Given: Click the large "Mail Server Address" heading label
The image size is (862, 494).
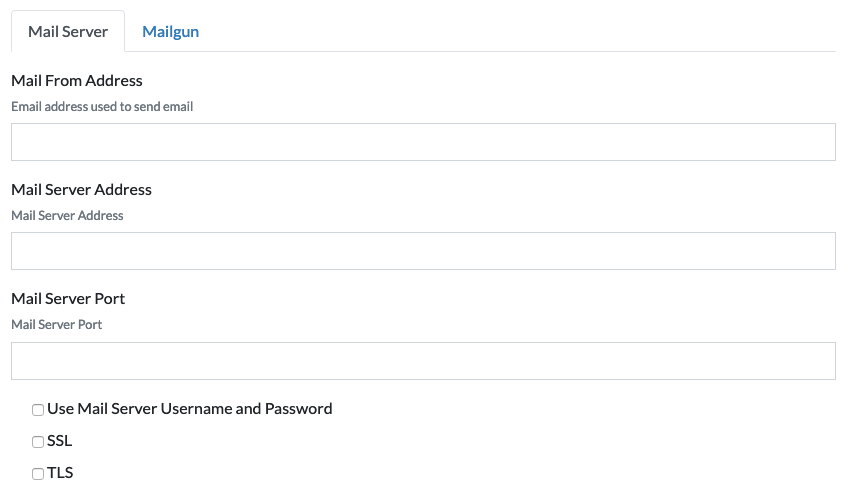Looking at the screenshot, I should [81, 189].
